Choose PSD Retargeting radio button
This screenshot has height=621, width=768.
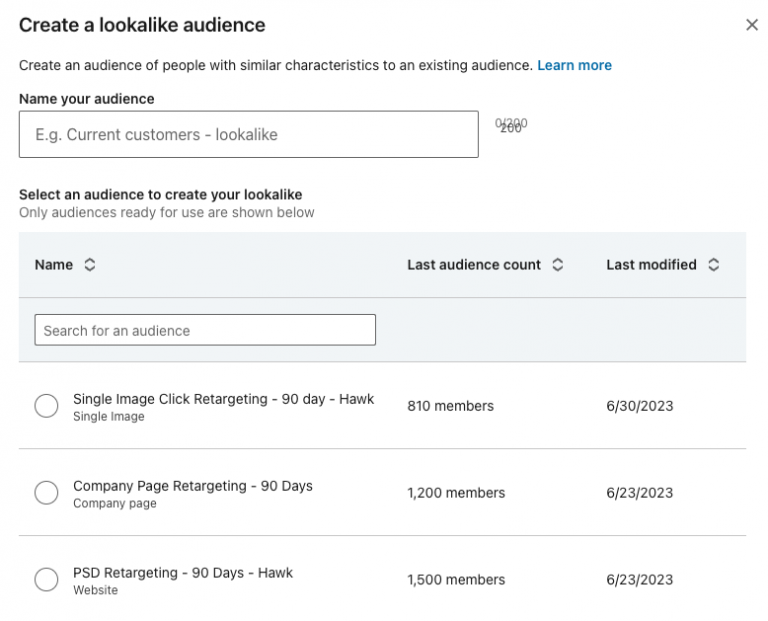coord(46,580)
